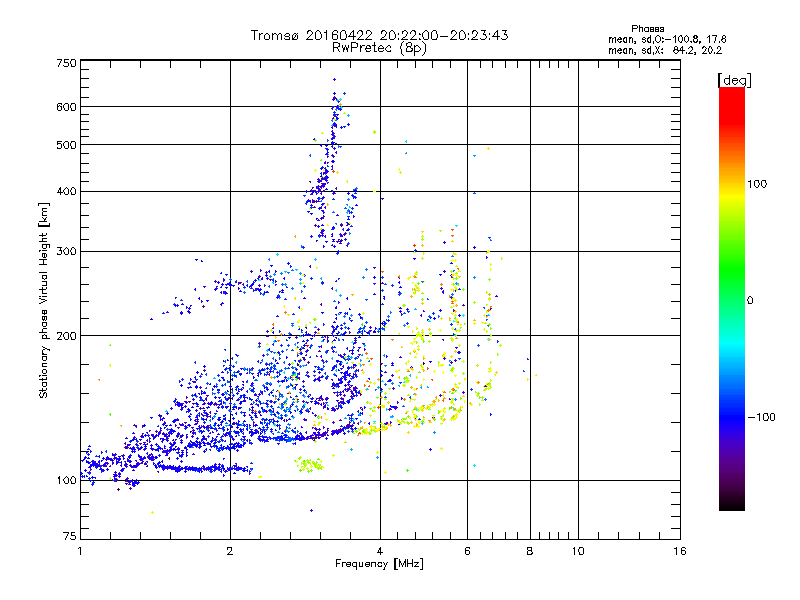Click the rainbow phase colorbar
This screenshot has height=600, width=800.
pyautogui.click(x=732, y=298)
